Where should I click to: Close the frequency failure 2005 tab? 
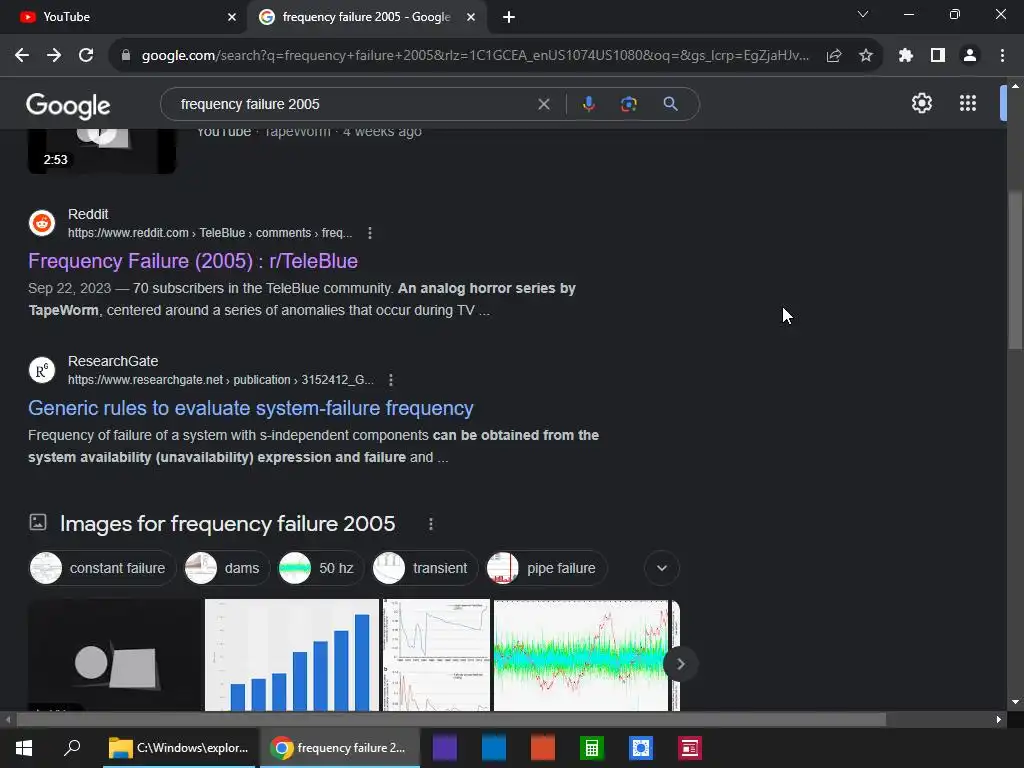click(x=471, y=17)
